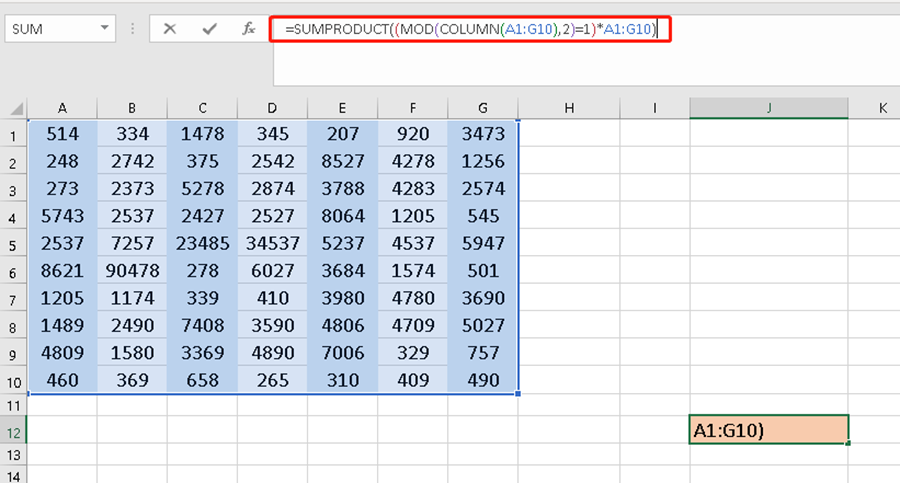Click cell with value 23485
Viewport: 900px width, 483px height.
pos(202,244)
